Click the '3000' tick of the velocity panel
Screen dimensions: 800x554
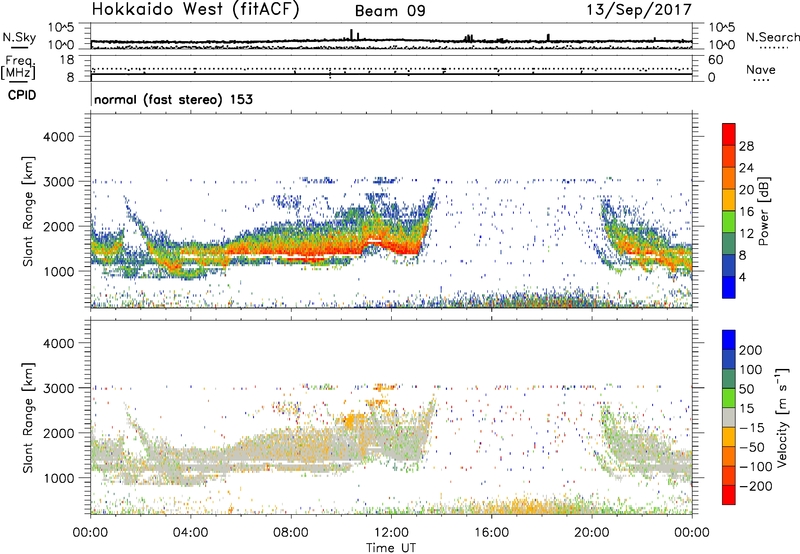tap(59, 388)
